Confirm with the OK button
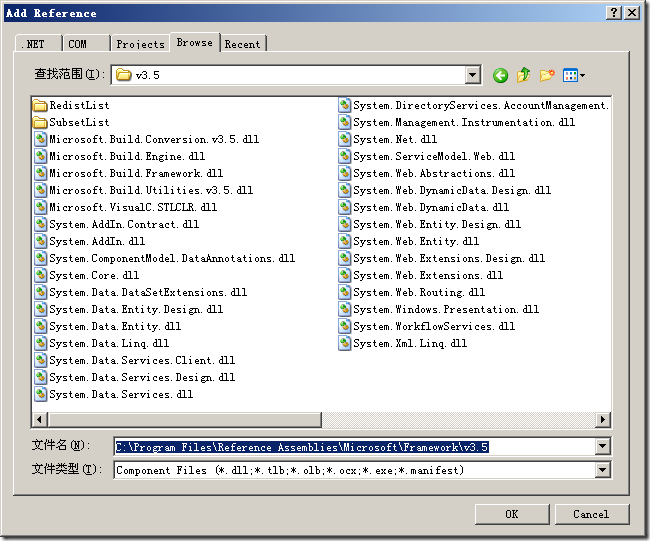Image resolution: width=650 pixels, height=541 pixels. [x=512, y=514]
